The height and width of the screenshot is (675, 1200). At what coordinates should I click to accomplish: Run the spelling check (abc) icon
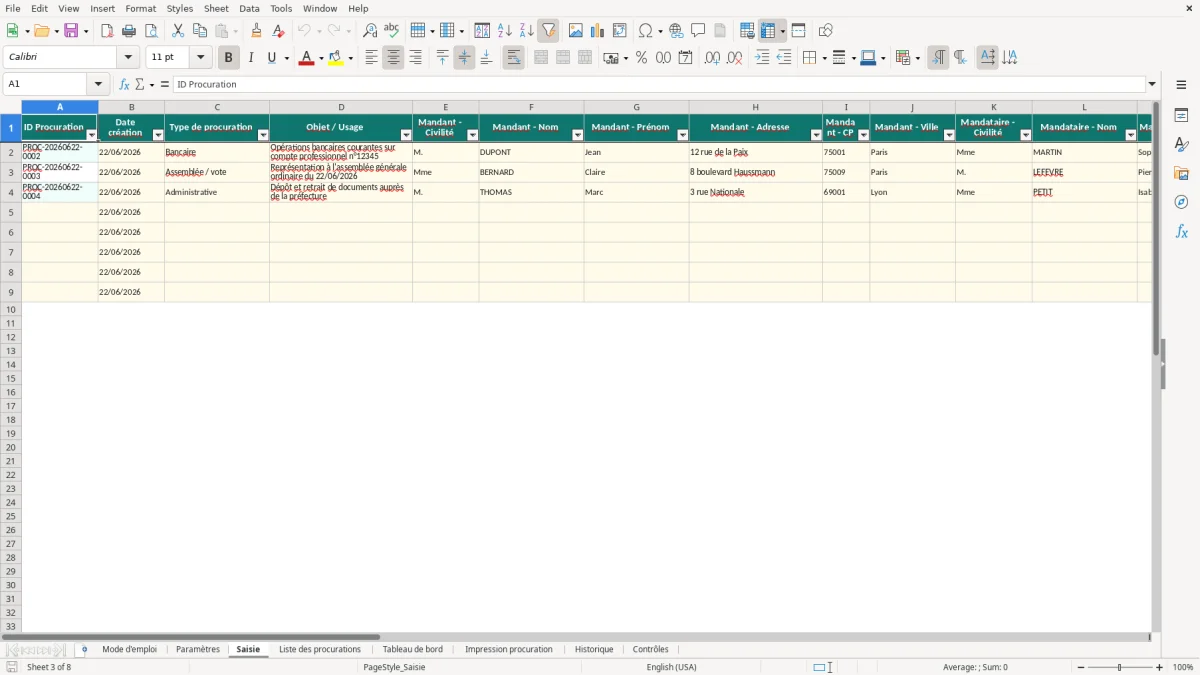pos(392,31)
